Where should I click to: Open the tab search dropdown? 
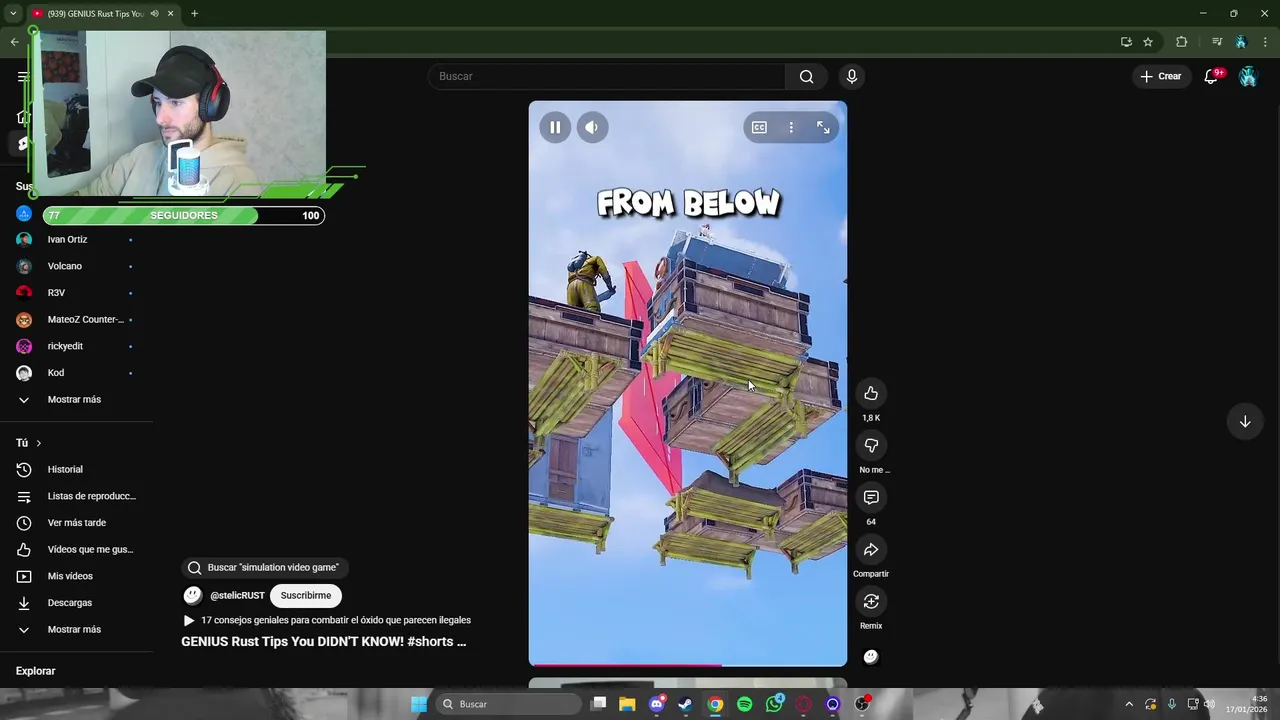point(13,13)
